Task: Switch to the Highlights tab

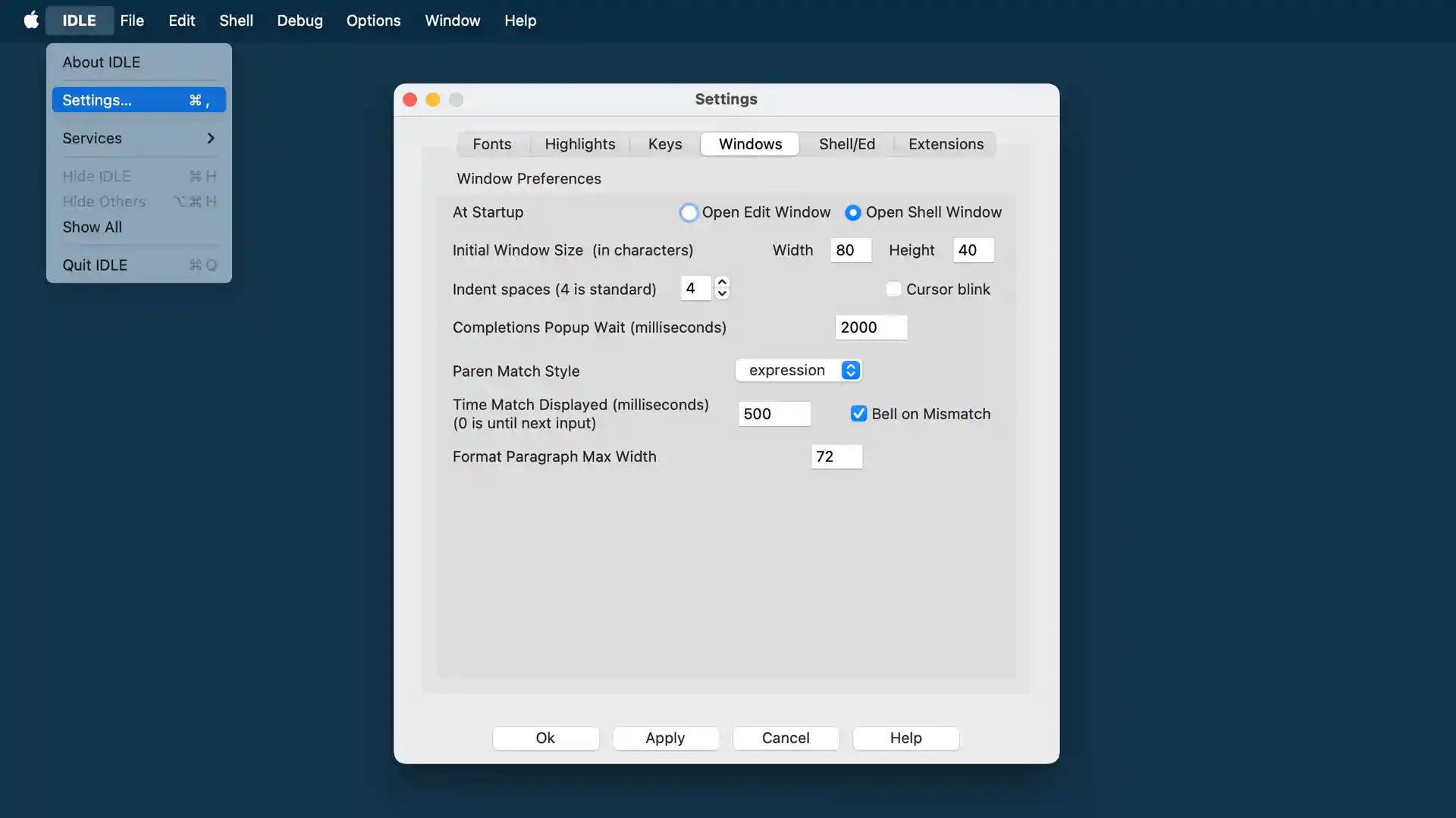Action: (x=579, y=144)
